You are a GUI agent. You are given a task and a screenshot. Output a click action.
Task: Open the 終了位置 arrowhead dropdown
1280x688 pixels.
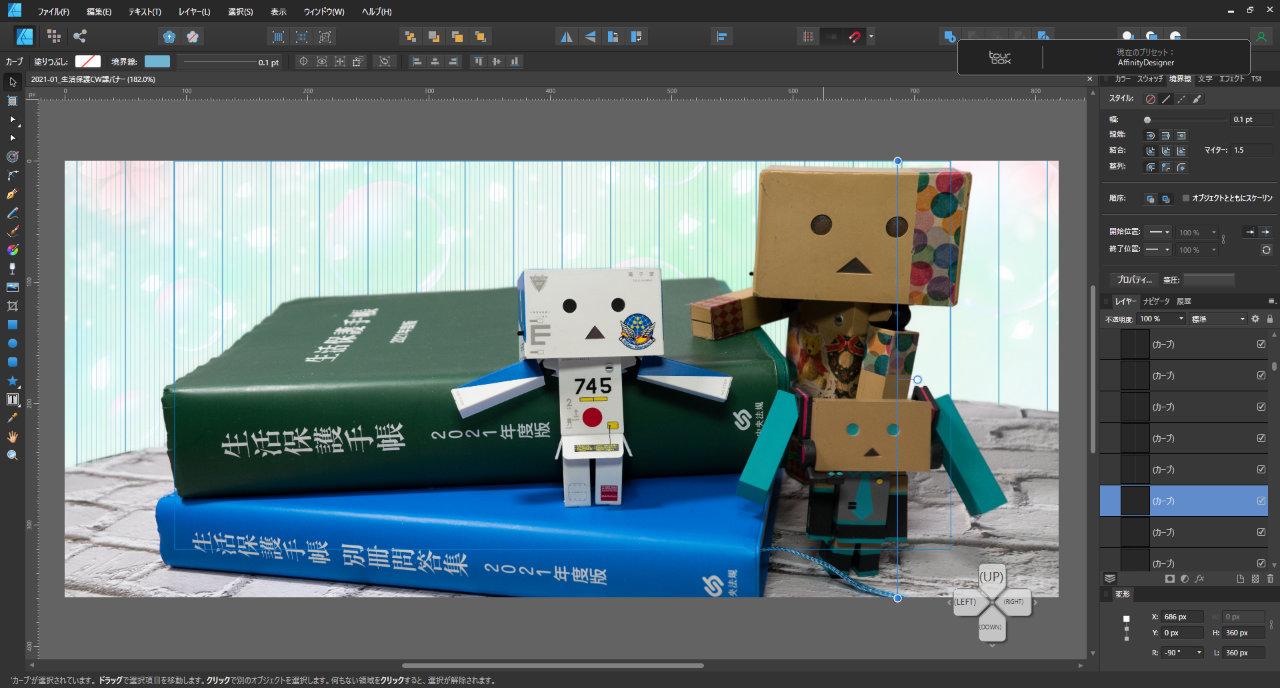[1159, 249]
